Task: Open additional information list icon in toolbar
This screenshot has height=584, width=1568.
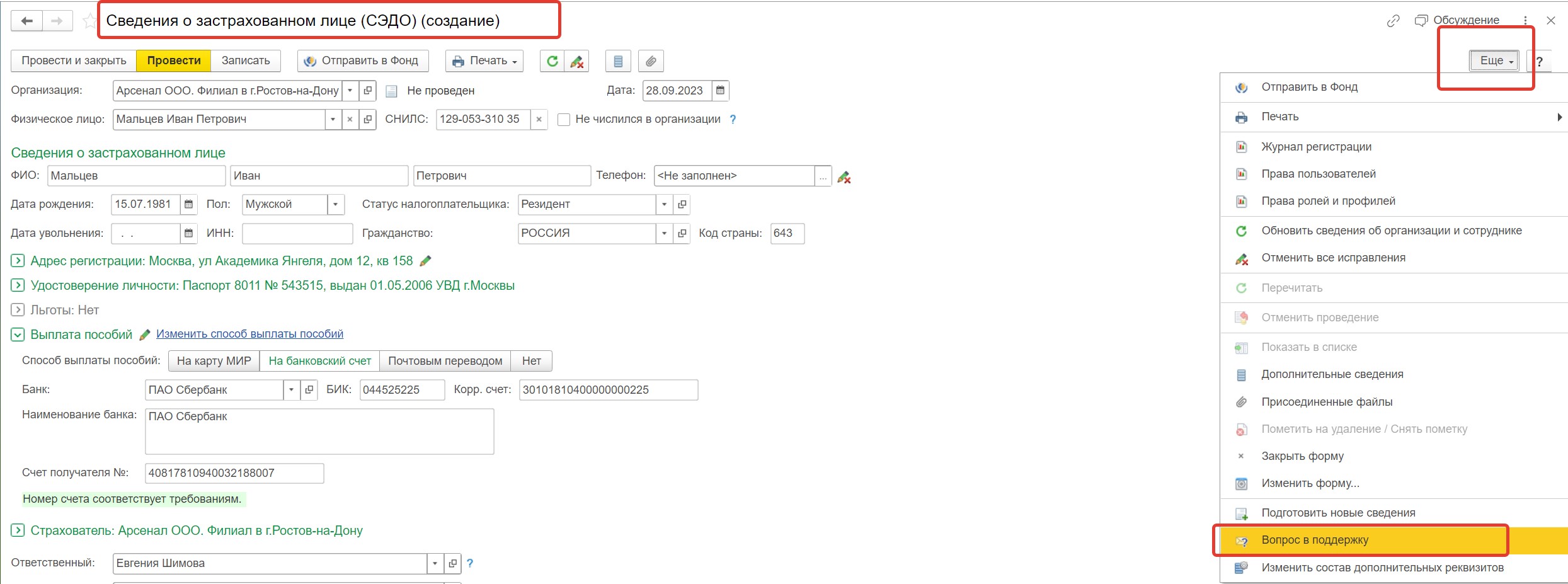Action: (618, 61)
